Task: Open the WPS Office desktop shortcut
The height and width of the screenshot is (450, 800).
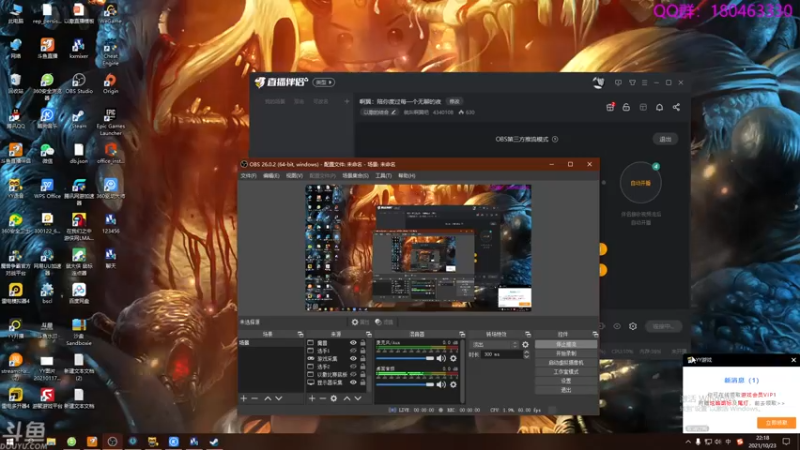Action: (x=47, y=188)
